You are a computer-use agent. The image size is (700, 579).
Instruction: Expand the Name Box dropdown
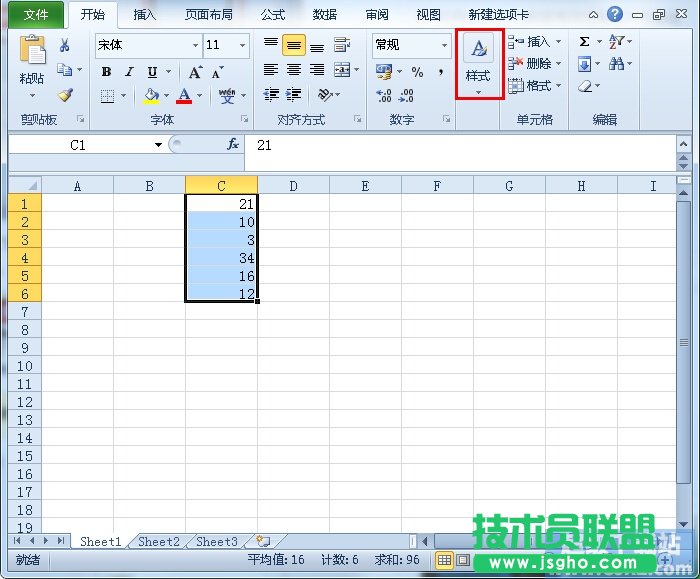158,145
